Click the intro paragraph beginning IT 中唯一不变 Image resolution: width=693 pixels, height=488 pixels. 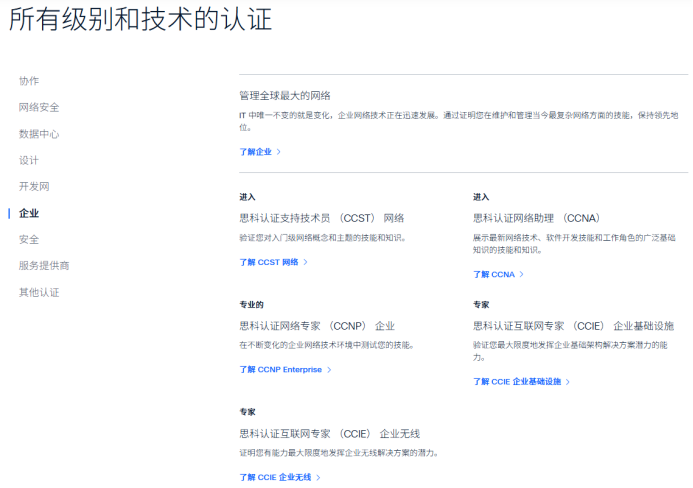click(459, 122)
